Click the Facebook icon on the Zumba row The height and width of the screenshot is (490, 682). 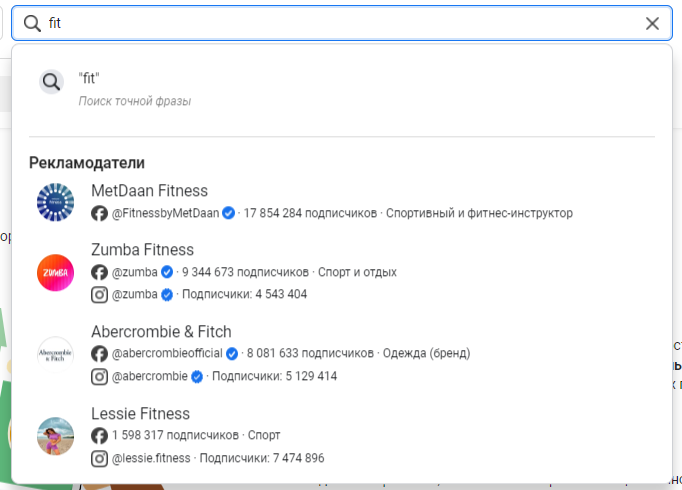(99, 272)
